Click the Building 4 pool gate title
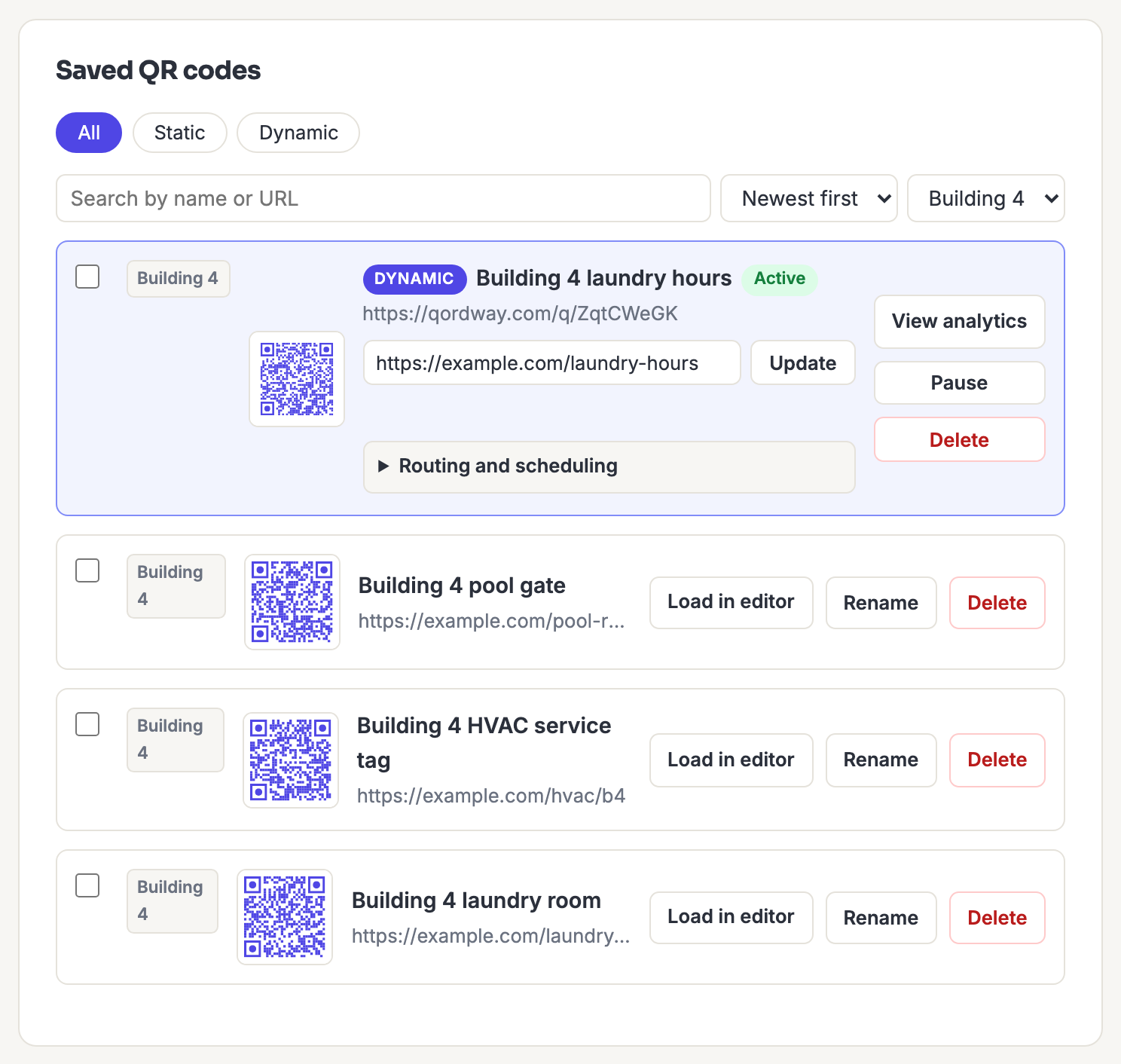This screenshot has height=1064, width=1121. [x=462, y=586]
